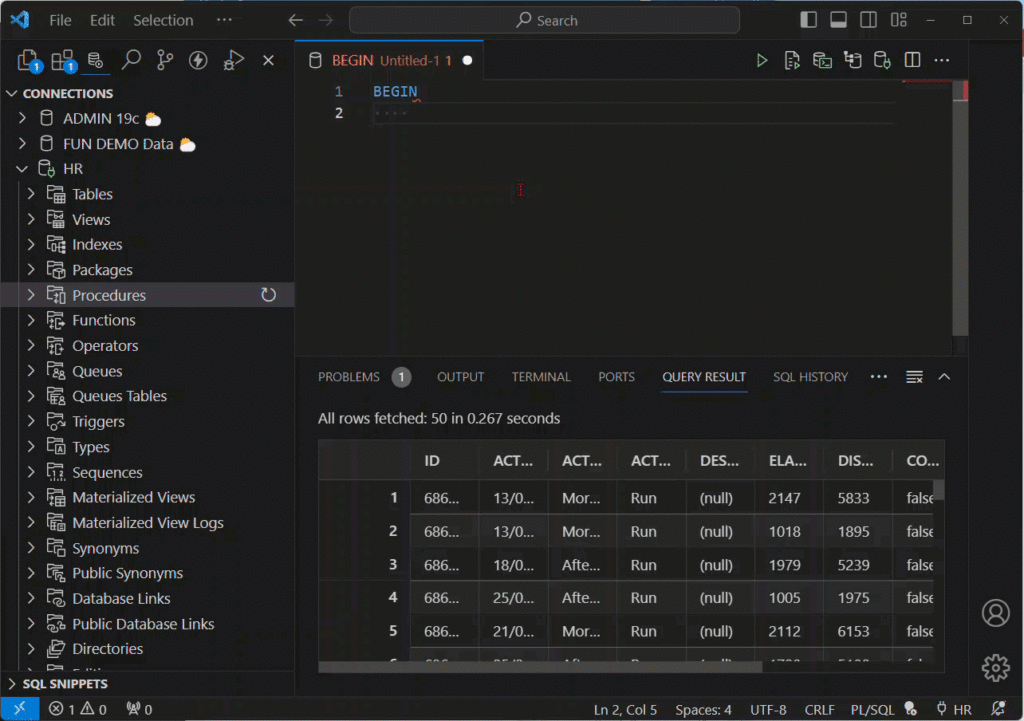Toggle the bottom panel layout button
Image resolution: width=1024 pixels, height=721 pixels.
coord(839,20)
